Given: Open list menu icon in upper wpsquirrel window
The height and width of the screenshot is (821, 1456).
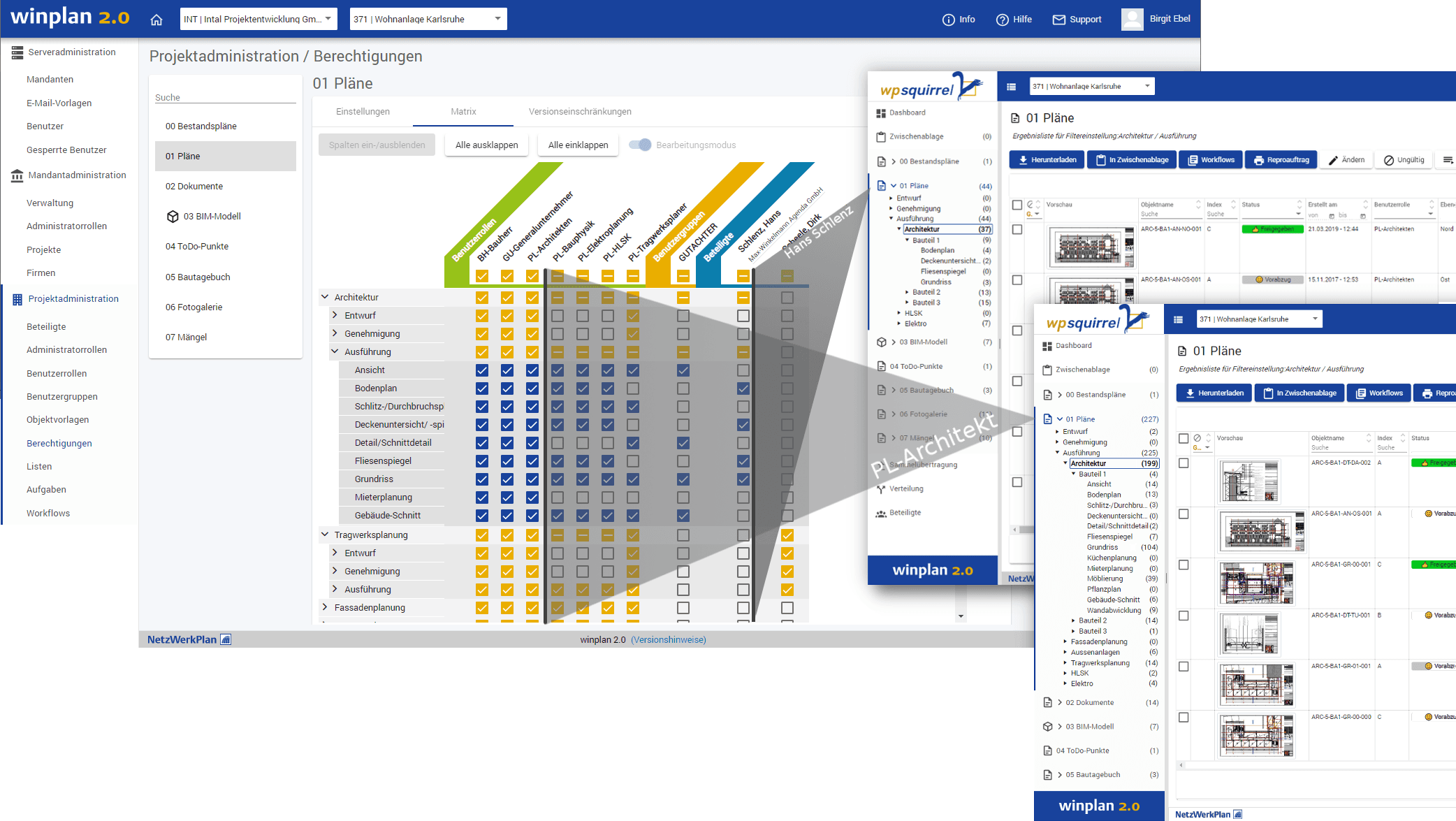Looking at the screenshot, I should coord(1011,87).
